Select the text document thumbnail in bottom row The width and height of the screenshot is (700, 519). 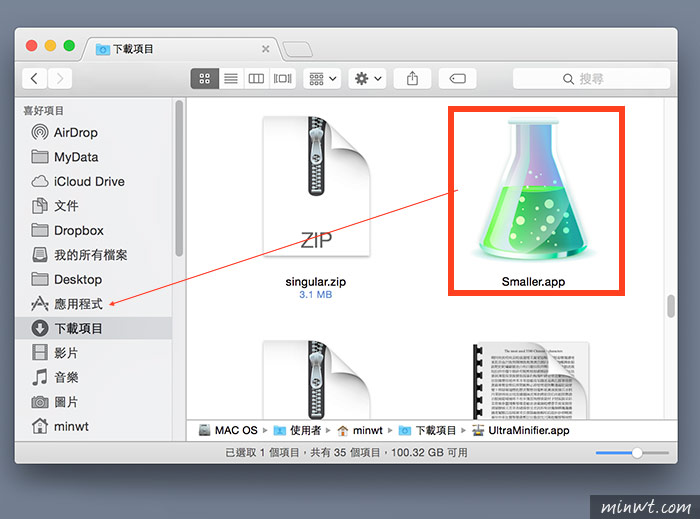(x=531, y=381)
